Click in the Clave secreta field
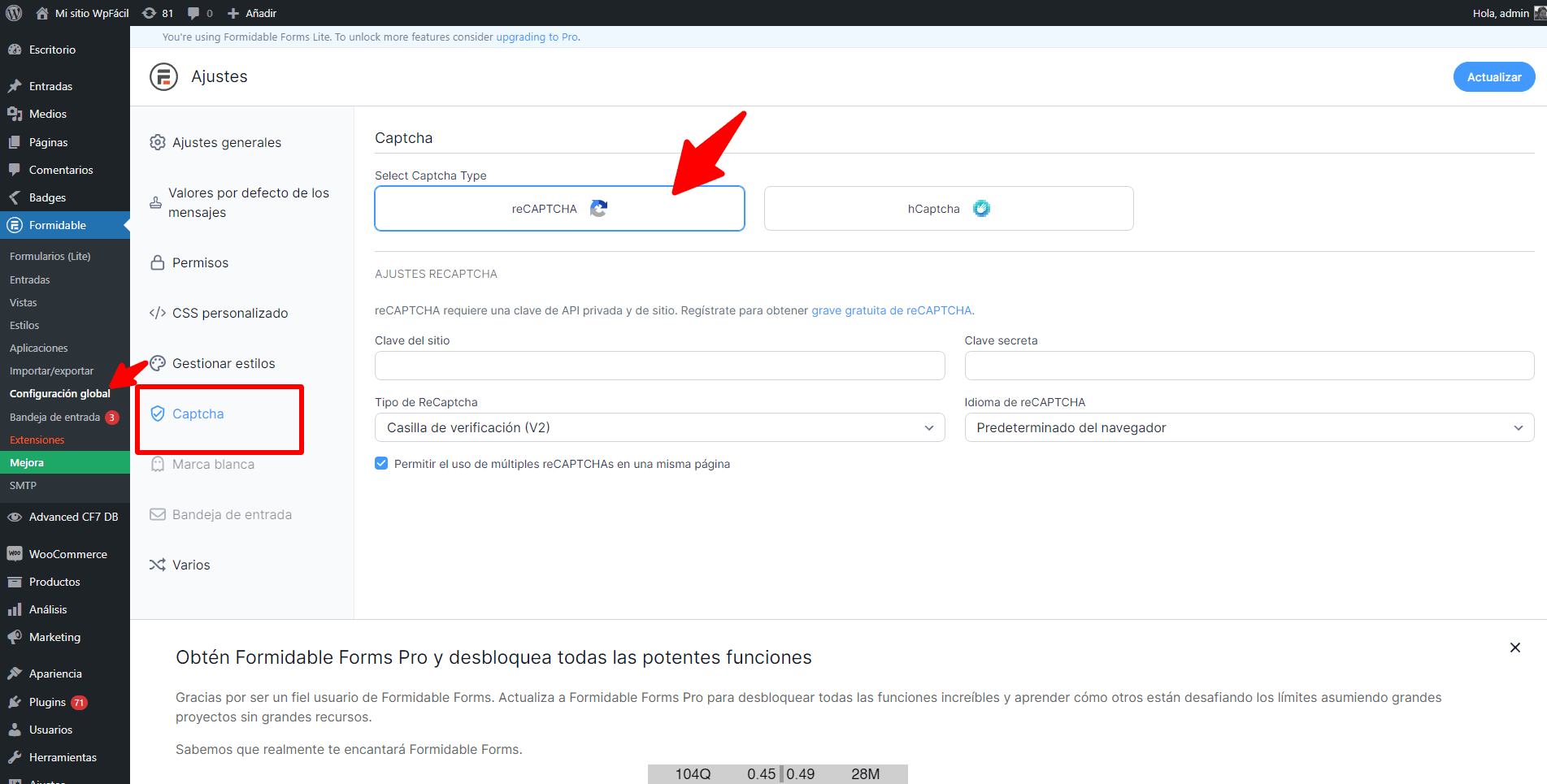1547x784 pixels. (1249, 366)
